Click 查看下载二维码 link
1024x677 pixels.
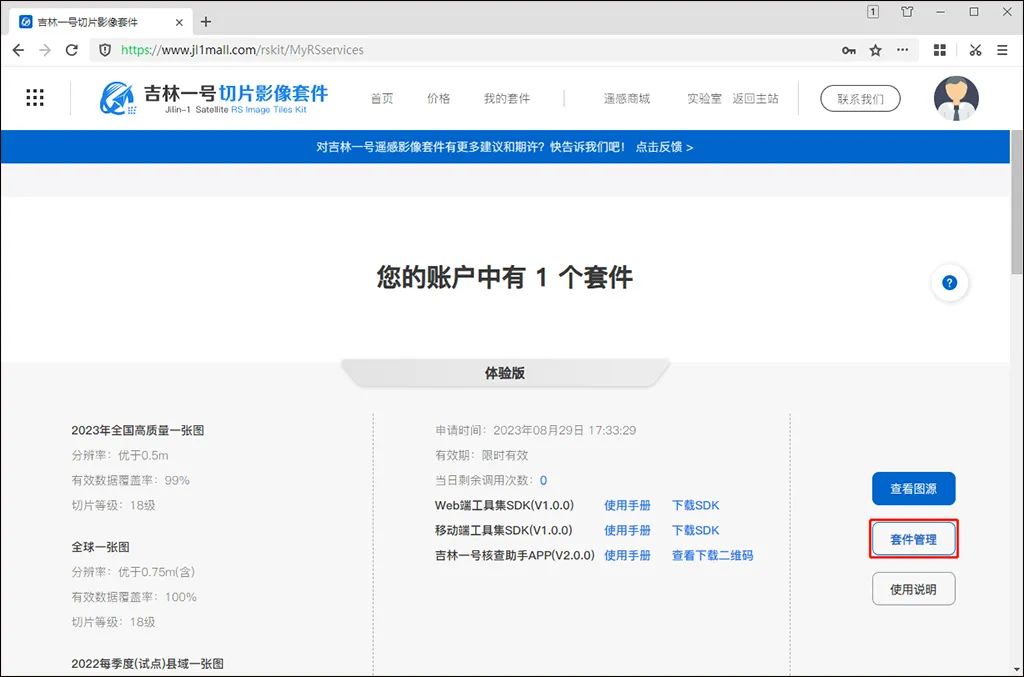[712, 555]
